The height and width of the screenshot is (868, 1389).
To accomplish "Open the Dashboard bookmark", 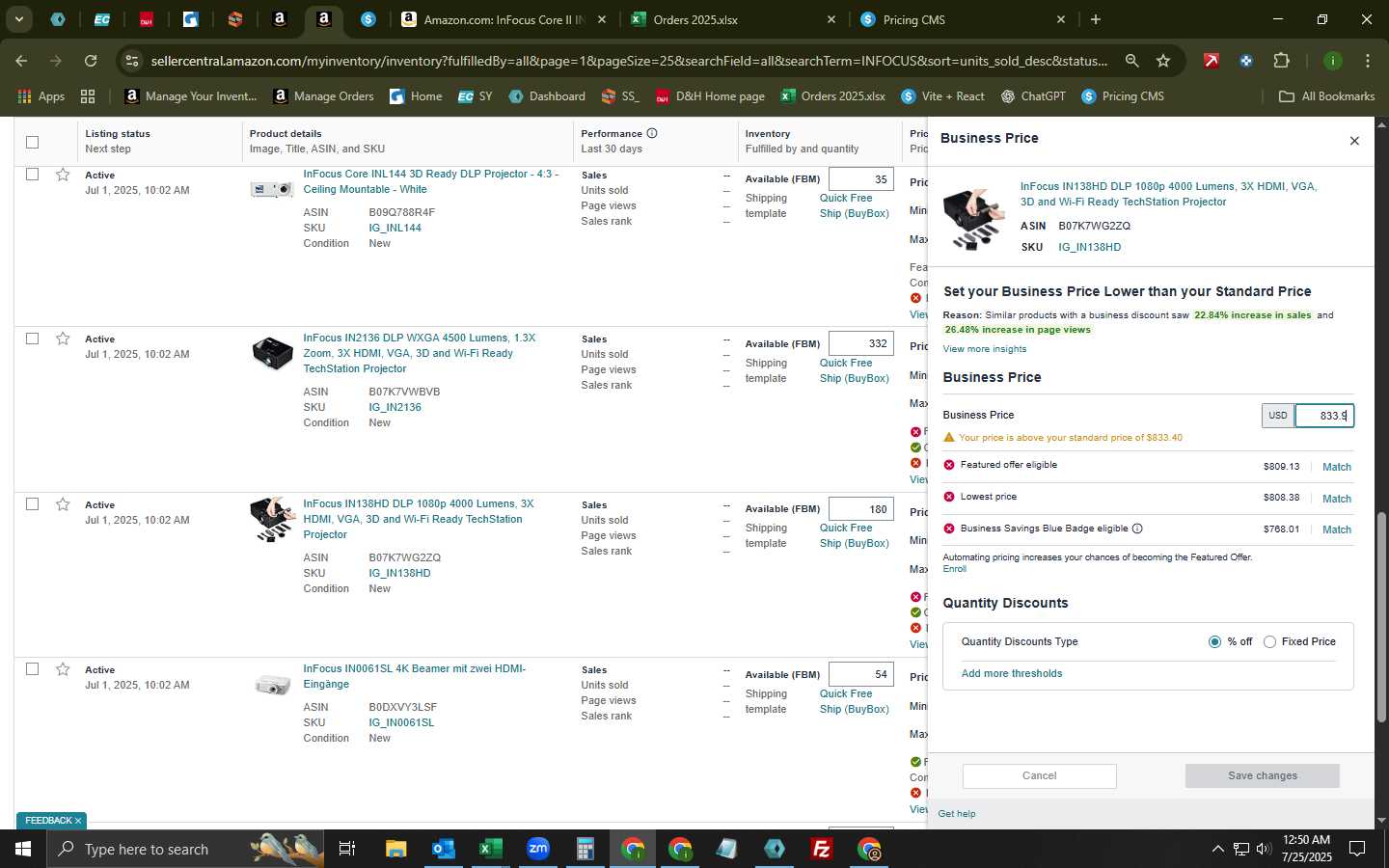I will (547, 96).
